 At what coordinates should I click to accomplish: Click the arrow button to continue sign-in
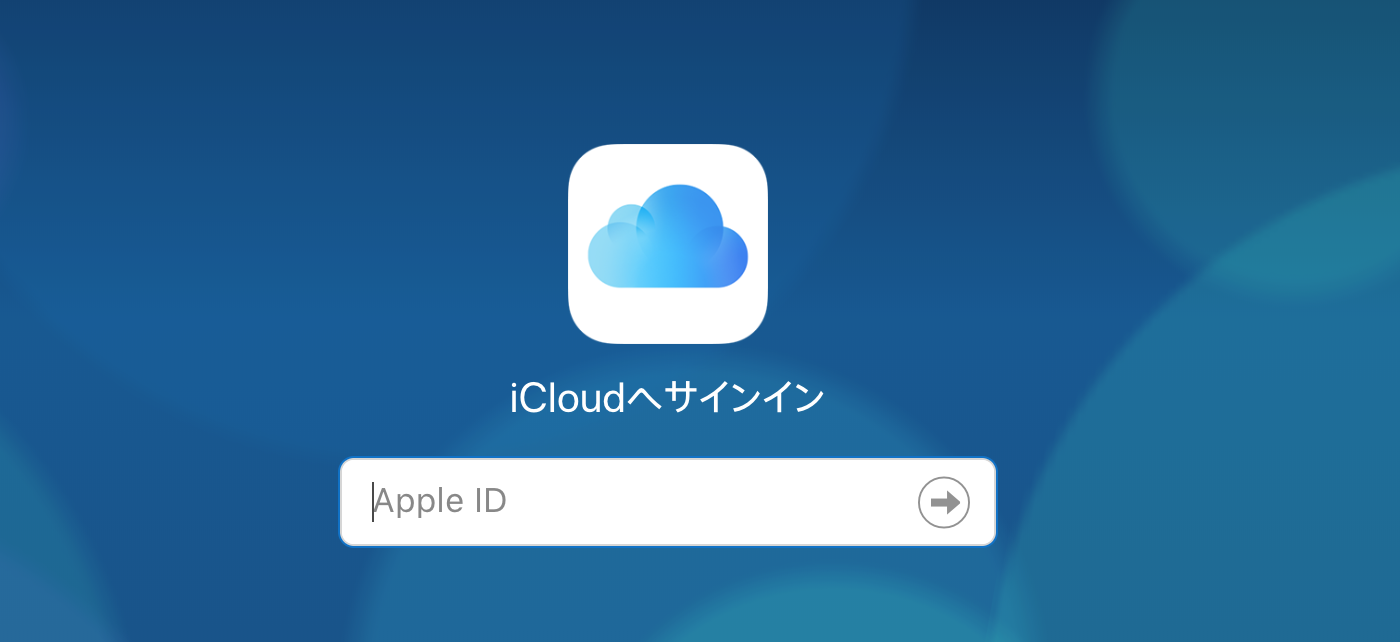tap(944, 502)
